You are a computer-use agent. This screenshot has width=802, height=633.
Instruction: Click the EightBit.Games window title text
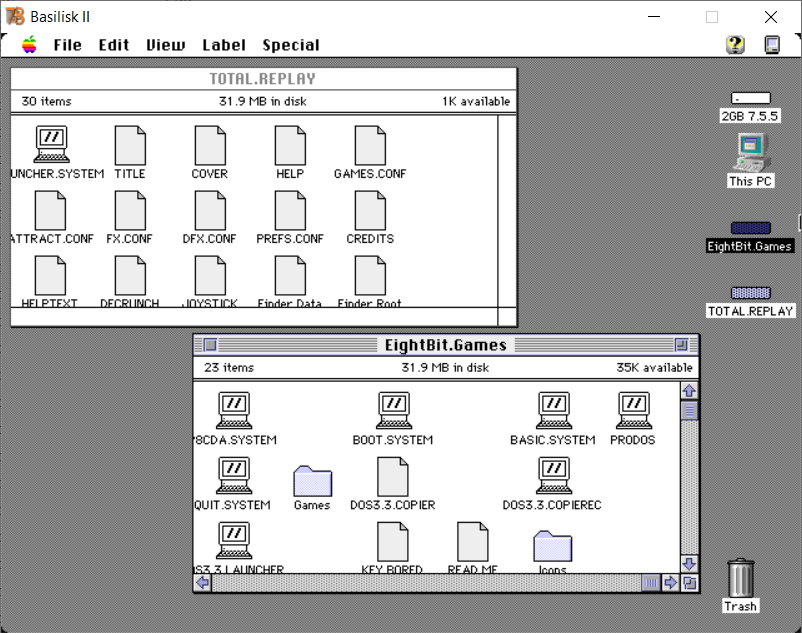(x=445, y=345)
